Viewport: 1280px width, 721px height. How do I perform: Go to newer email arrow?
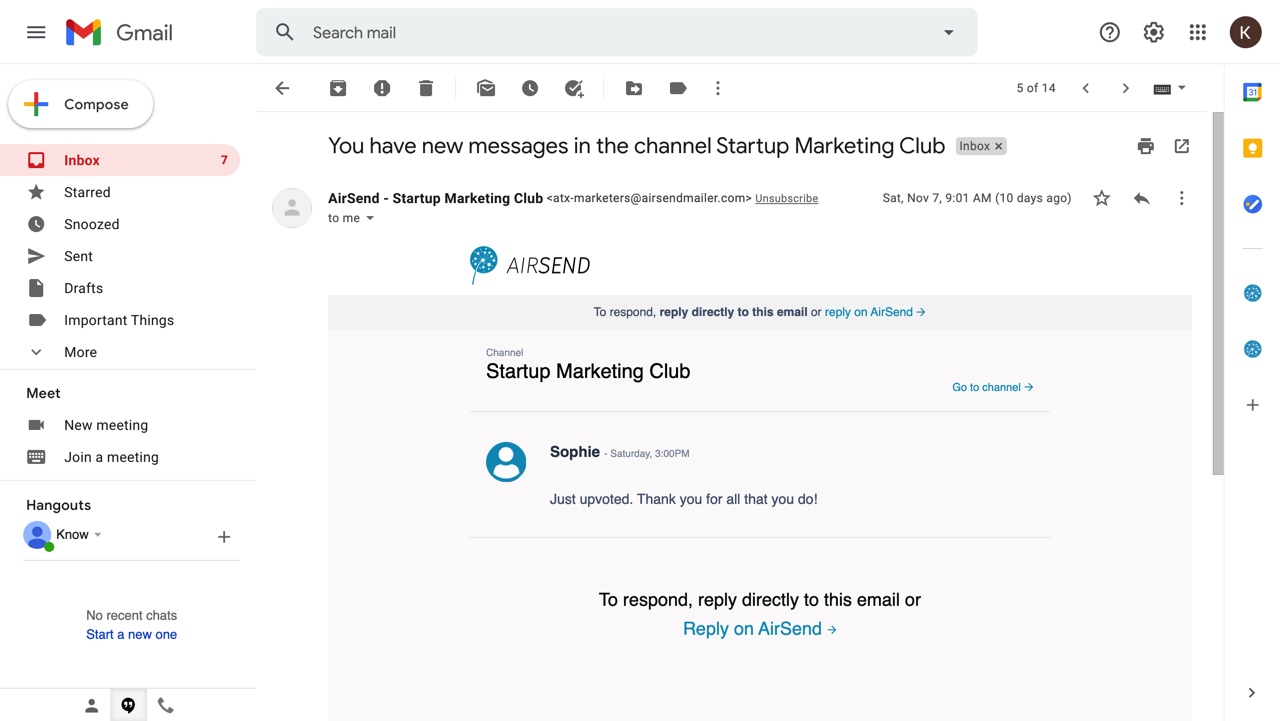pos(1086,88)
